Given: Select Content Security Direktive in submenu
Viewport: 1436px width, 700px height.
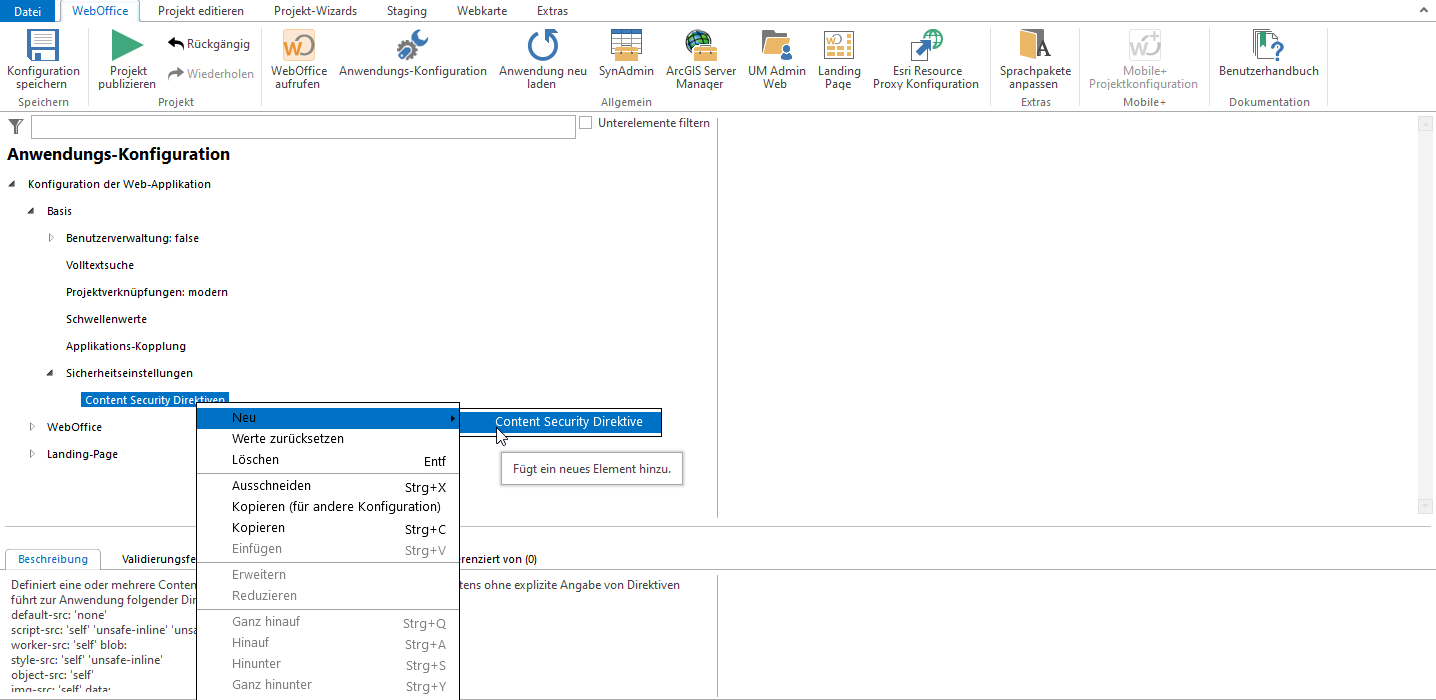Looking at the screenshot, I should pos(568,421).
